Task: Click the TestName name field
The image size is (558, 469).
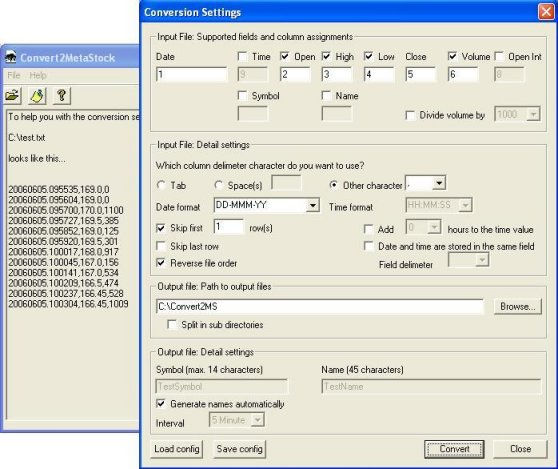Action: pos(431,386)
